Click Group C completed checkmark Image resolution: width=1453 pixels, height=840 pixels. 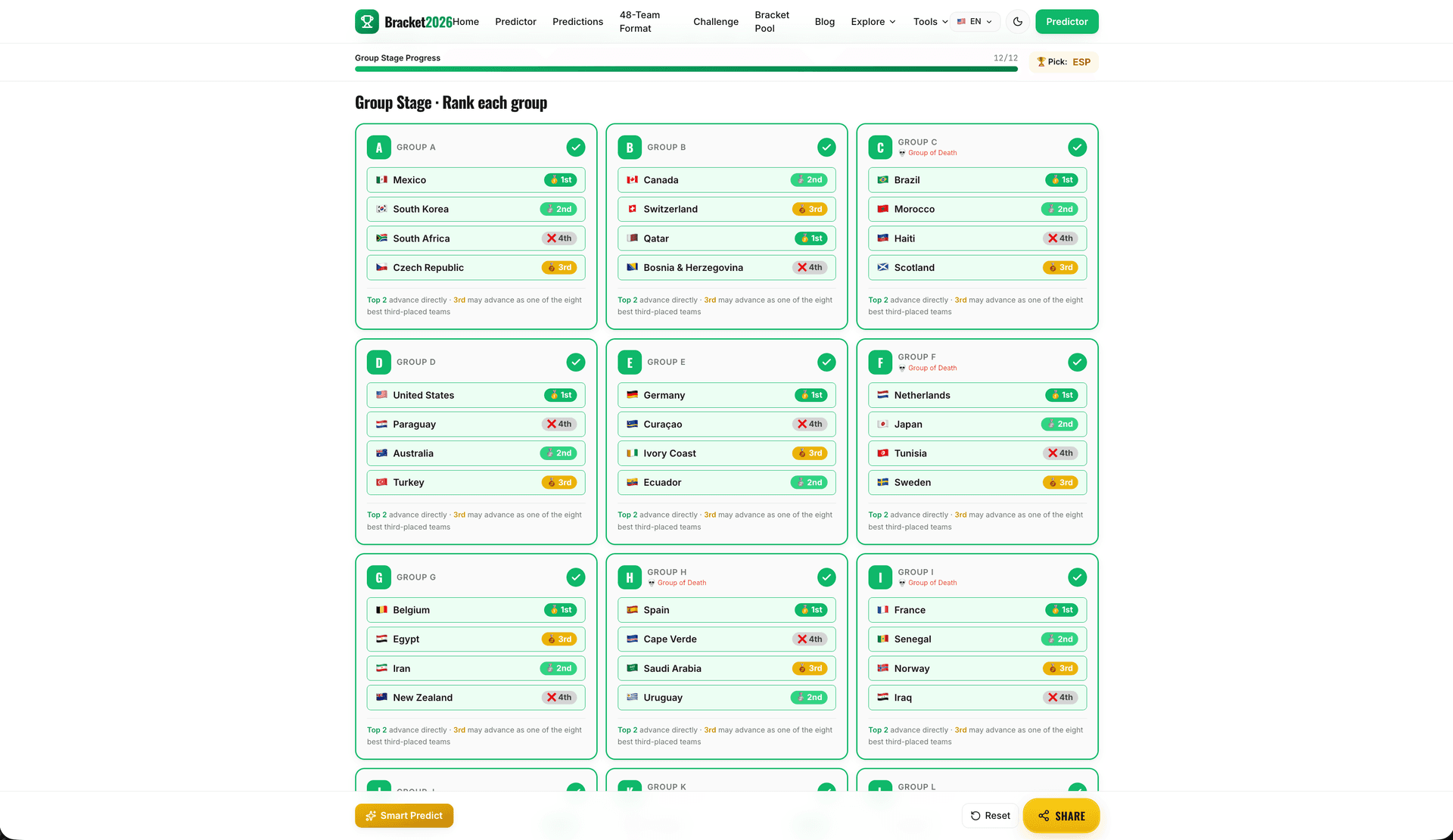(1077, 148)
